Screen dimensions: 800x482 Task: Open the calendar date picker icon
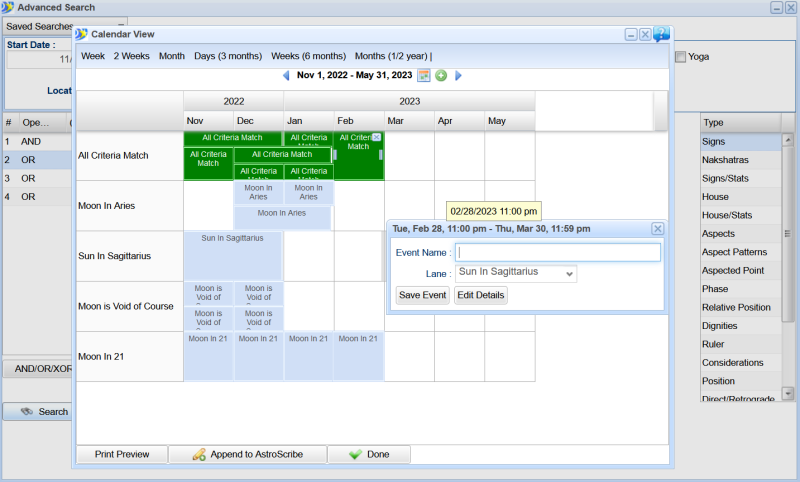click(x=424, y=76)
